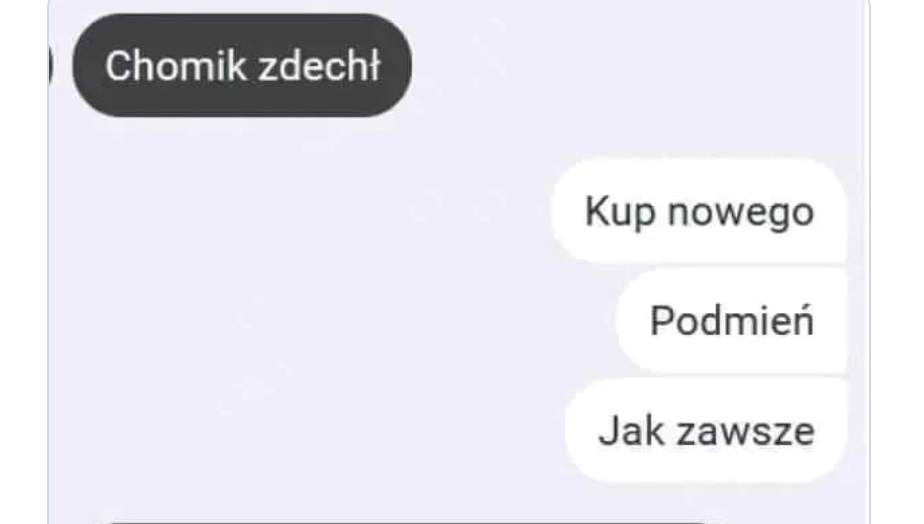Click empty chat space beneath Jak zawsze bubble

[x=706, y=501]
